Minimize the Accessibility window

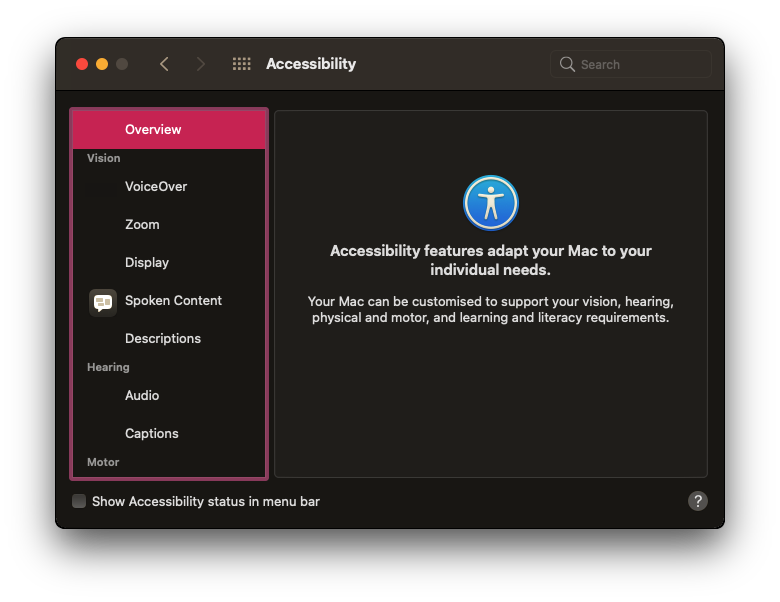102,64
